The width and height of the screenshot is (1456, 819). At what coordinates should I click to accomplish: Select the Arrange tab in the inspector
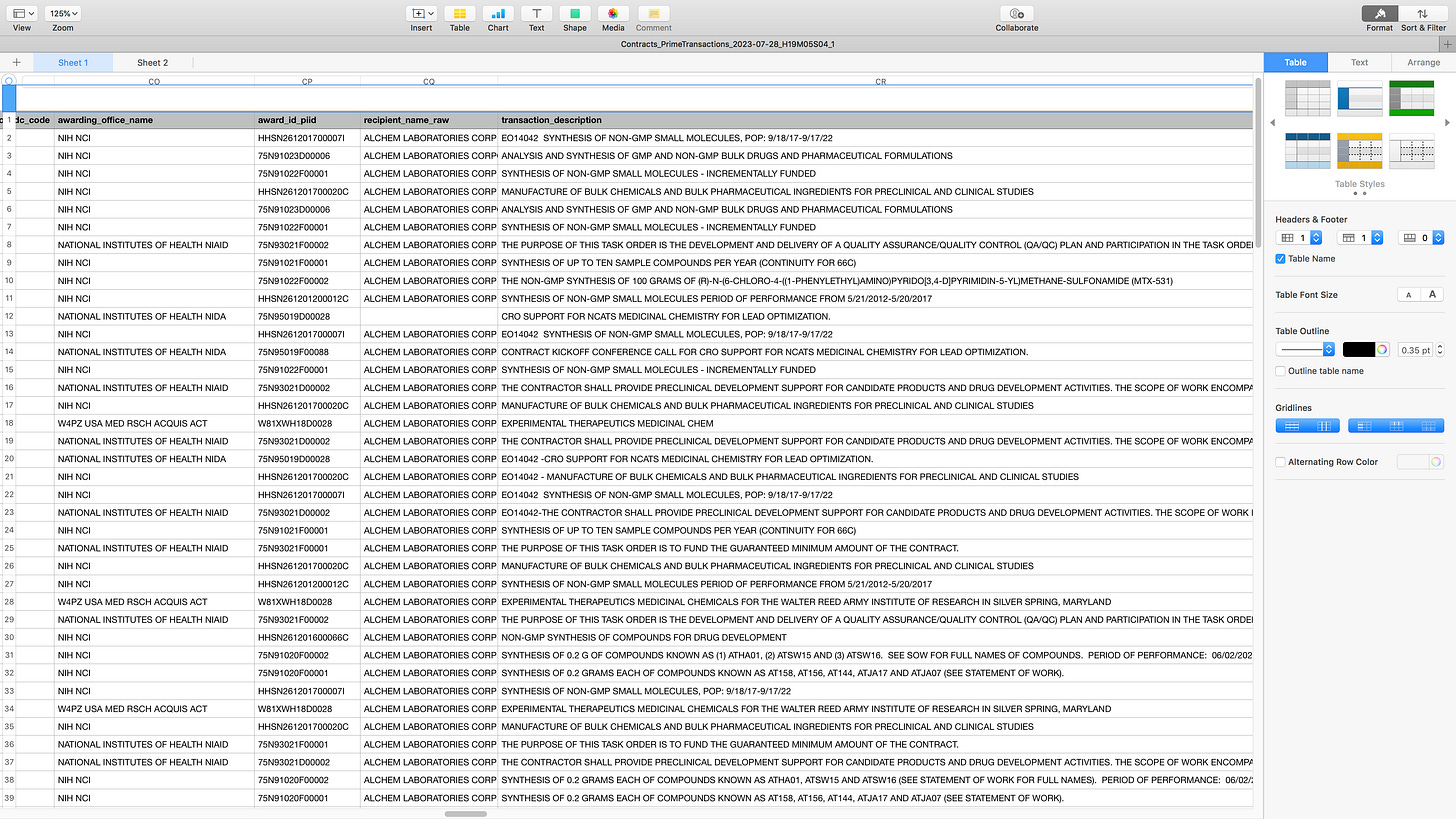tap(1424, 62)
